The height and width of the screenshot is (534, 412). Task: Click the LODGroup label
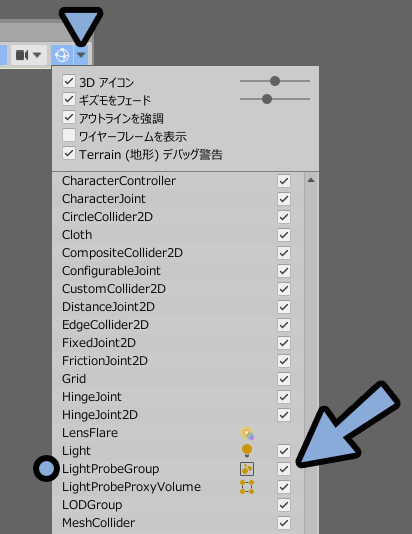point(92,505)
